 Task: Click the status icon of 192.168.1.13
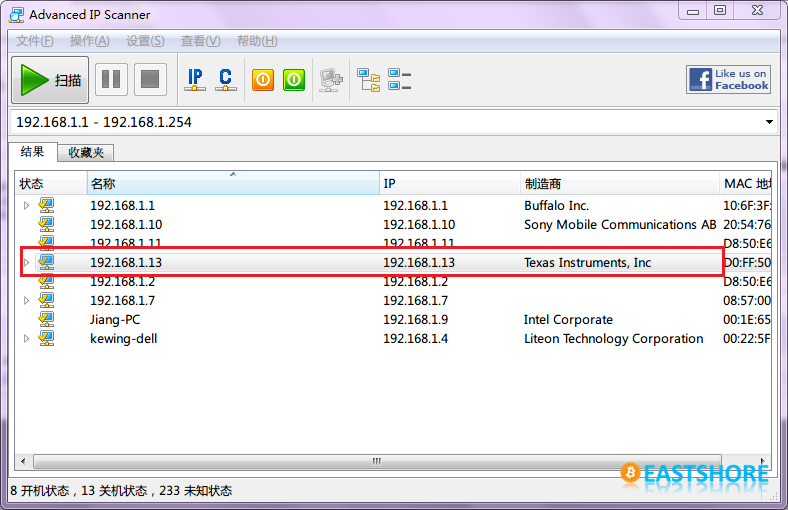click(x=46, y=262)
